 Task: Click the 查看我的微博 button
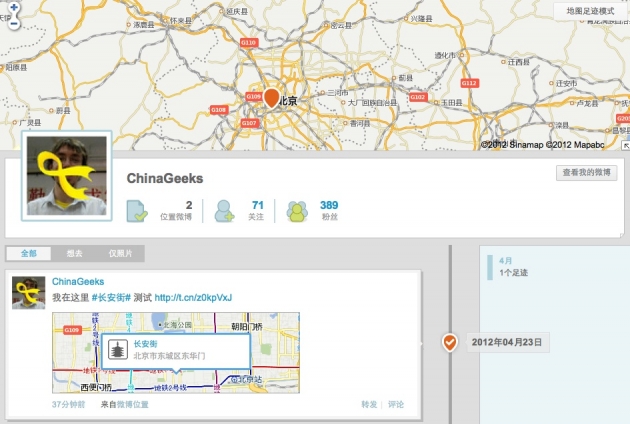click(586, 172)
